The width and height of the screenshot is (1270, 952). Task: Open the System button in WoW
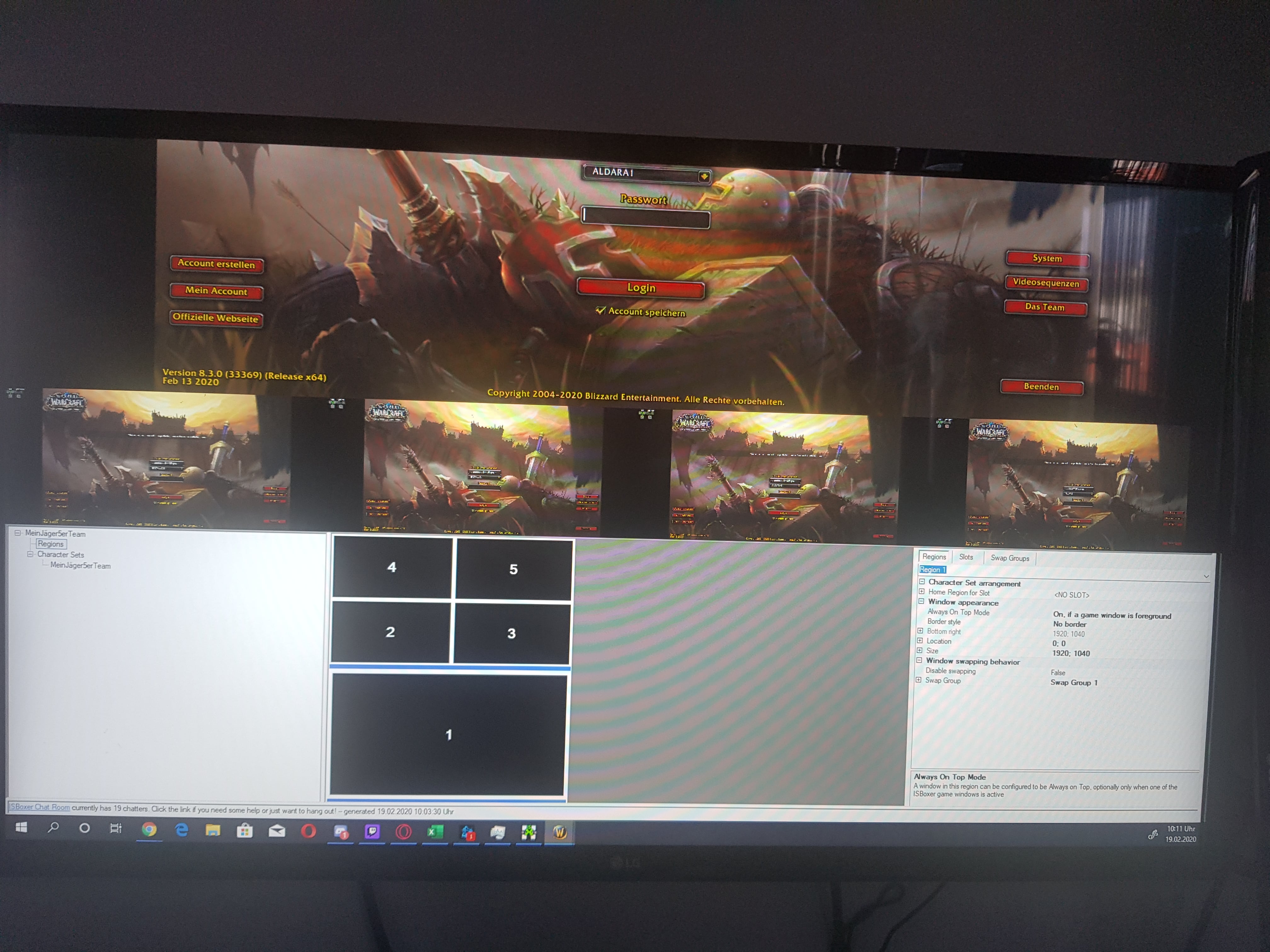click(1047, 259)
